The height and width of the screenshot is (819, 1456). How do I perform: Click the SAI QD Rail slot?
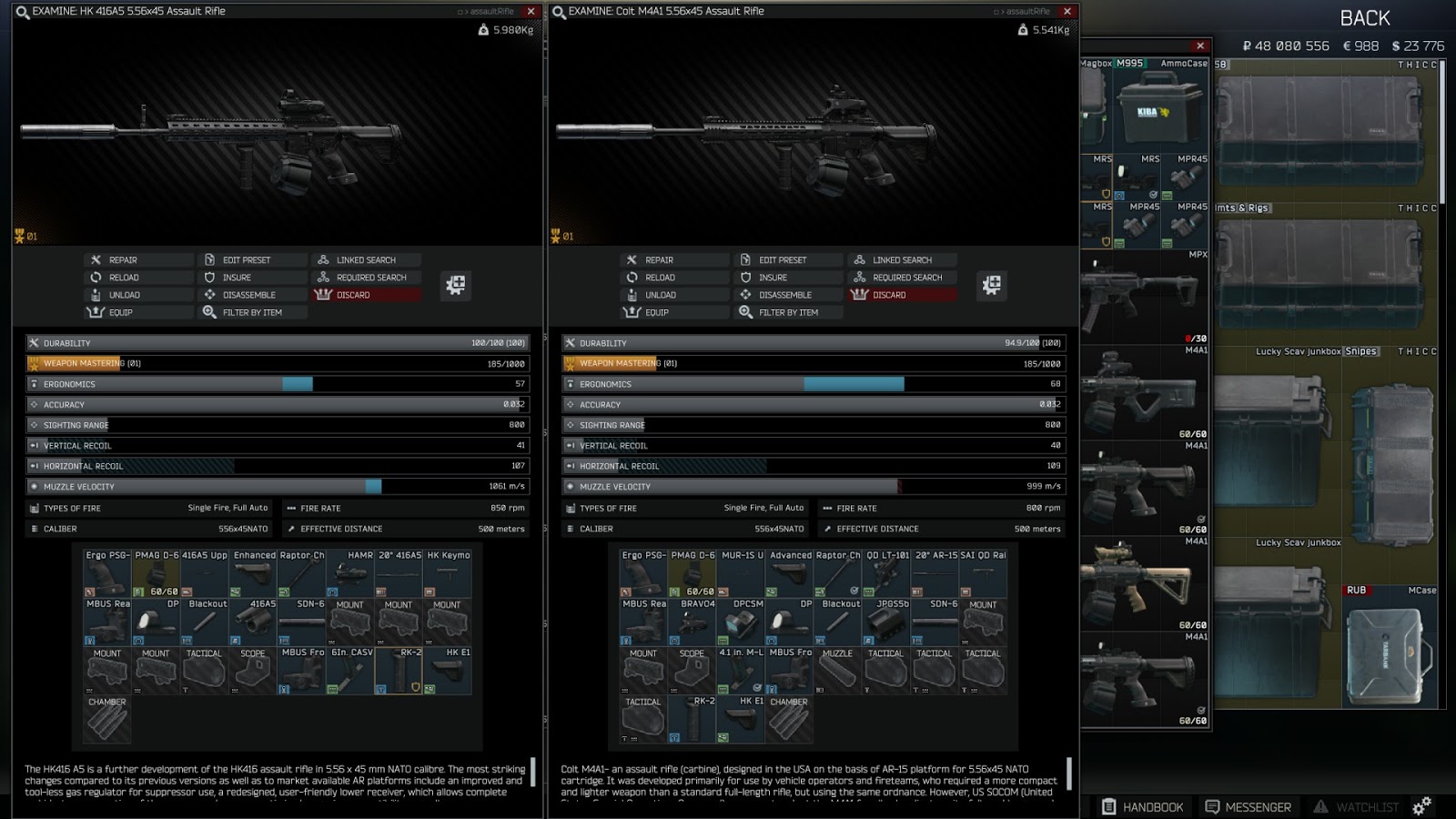[984, 573]
